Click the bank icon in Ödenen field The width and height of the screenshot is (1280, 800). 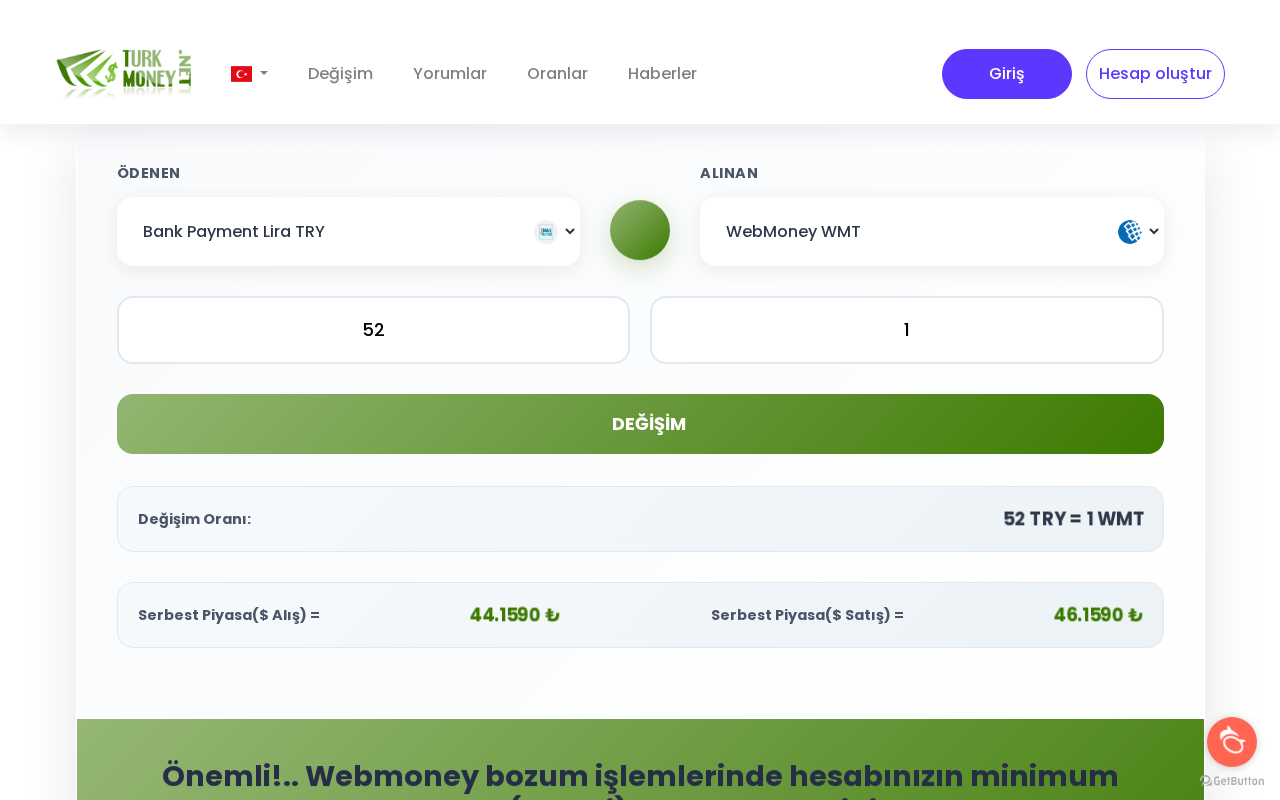pyautogui.click(x=546, y=232)
